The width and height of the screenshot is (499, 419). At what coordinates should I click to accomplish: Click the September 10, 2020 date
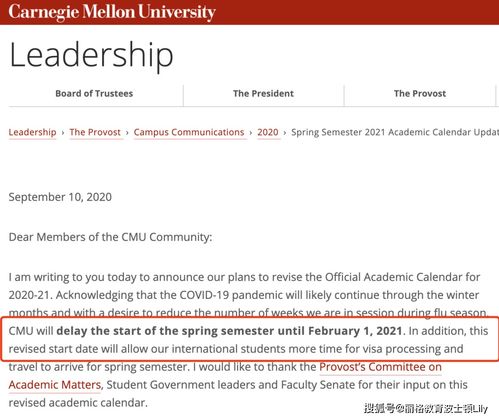click(60, 197)
